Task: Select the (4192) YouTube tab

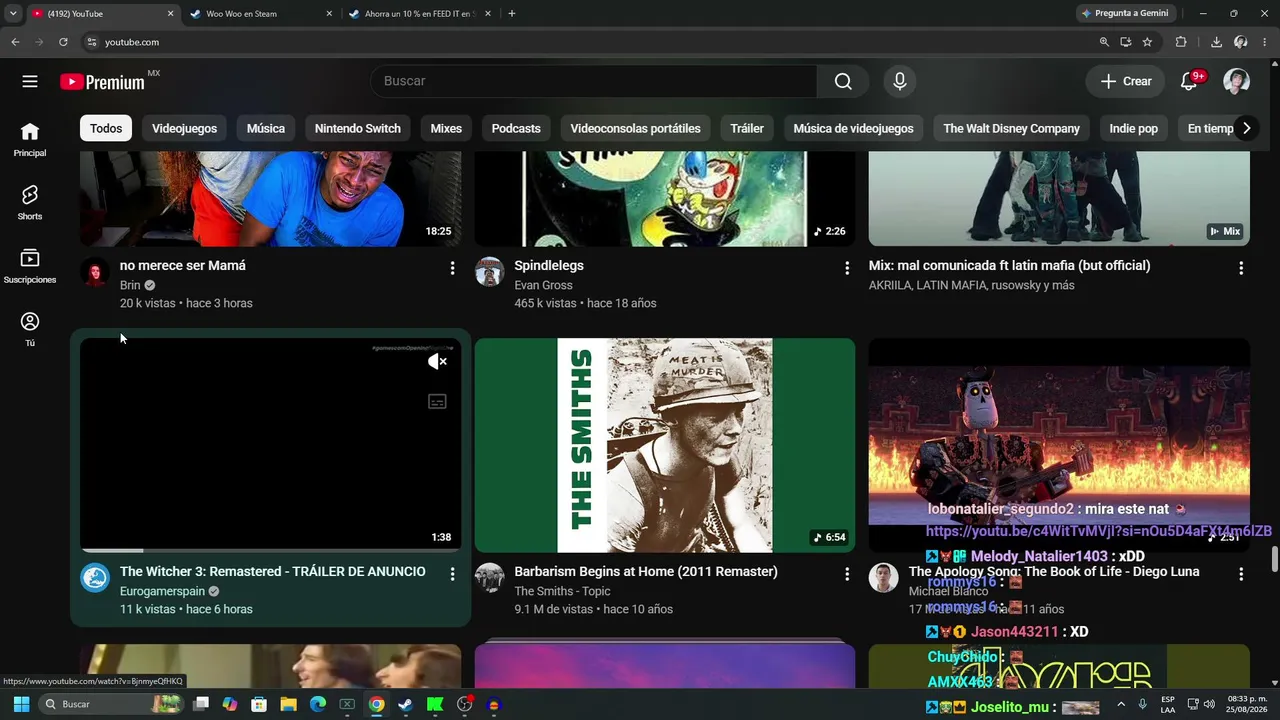Action: tap(101, 14)
